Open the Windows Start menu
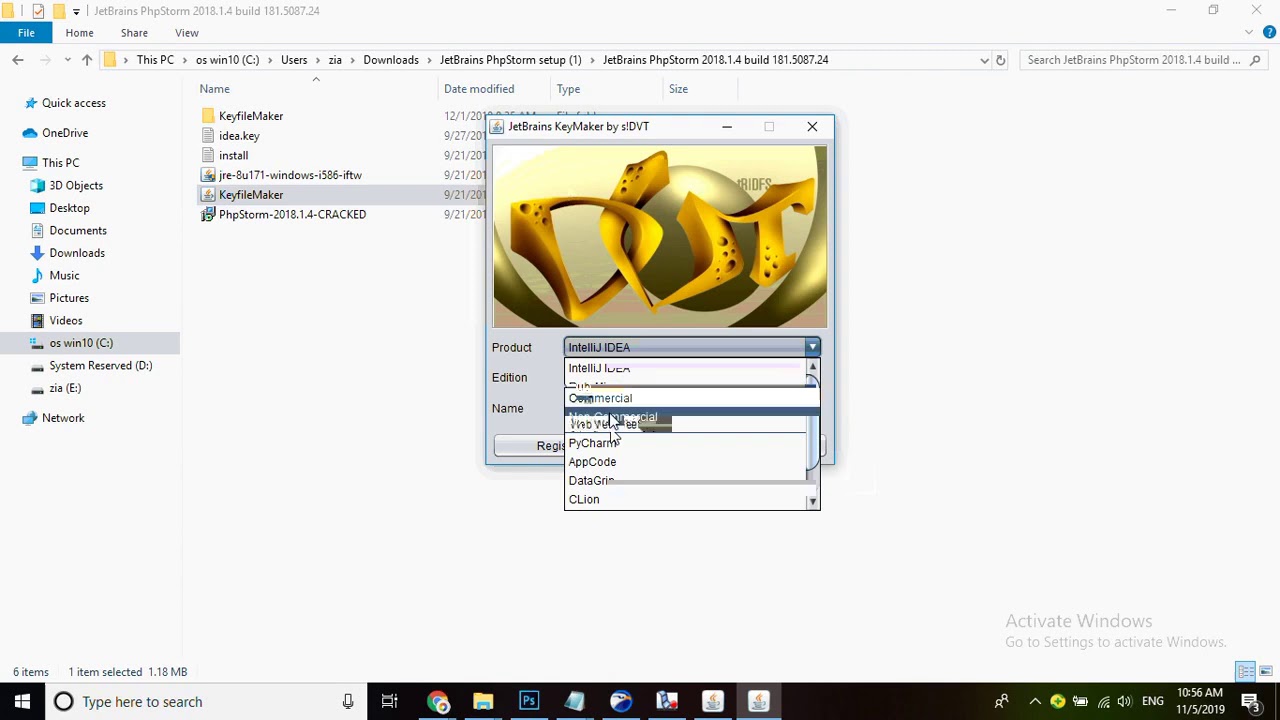This screenshot has width=1280, height=720. (22, 702)
